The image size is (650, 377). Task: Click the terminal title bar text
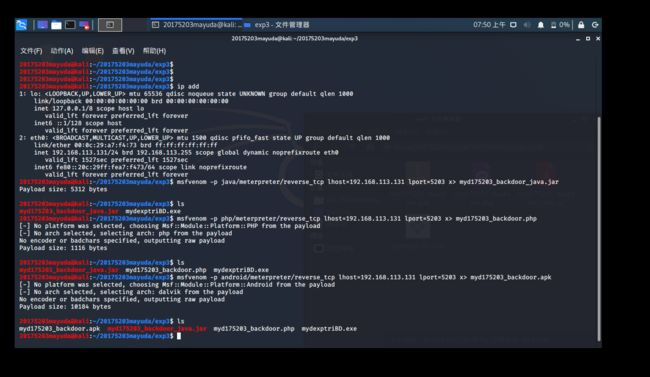point(294,39)
